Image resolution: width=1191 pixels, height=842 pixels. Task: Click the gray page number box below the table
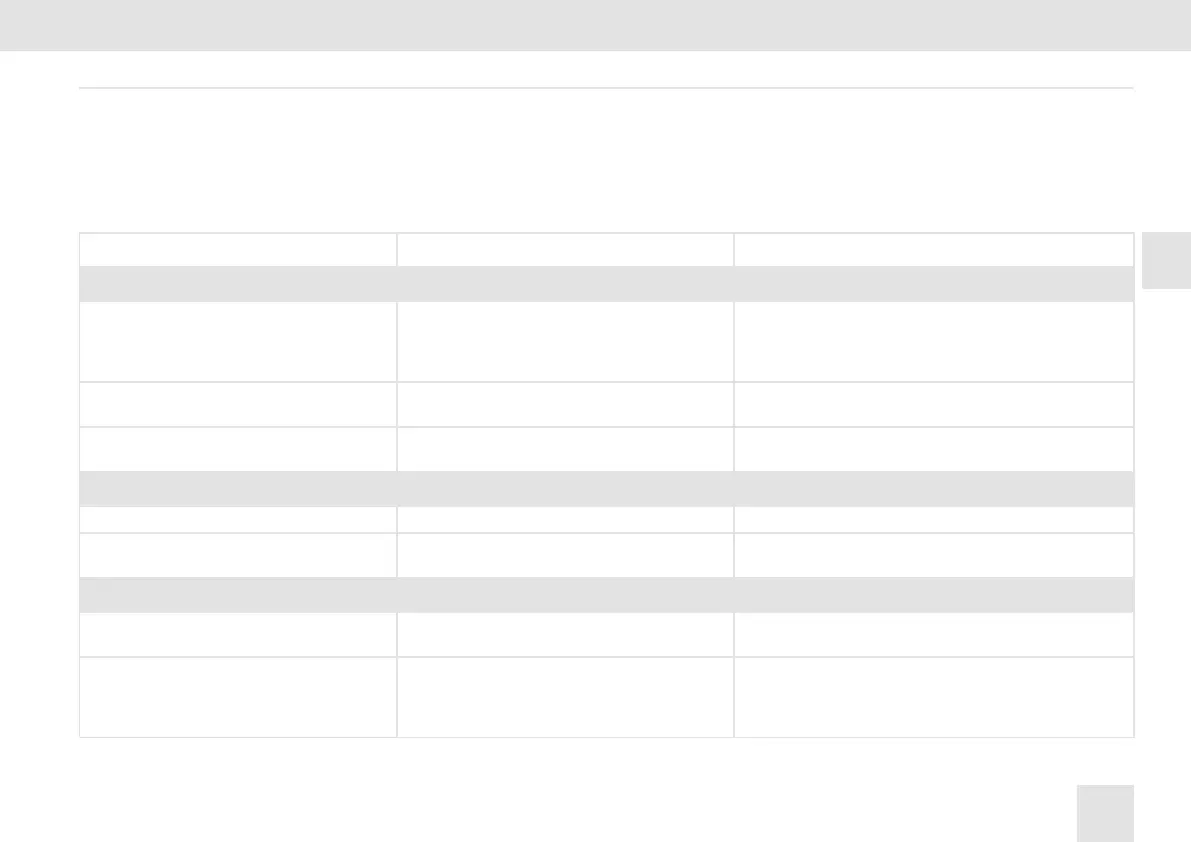pyautogui.click(x=1106, y=813)
